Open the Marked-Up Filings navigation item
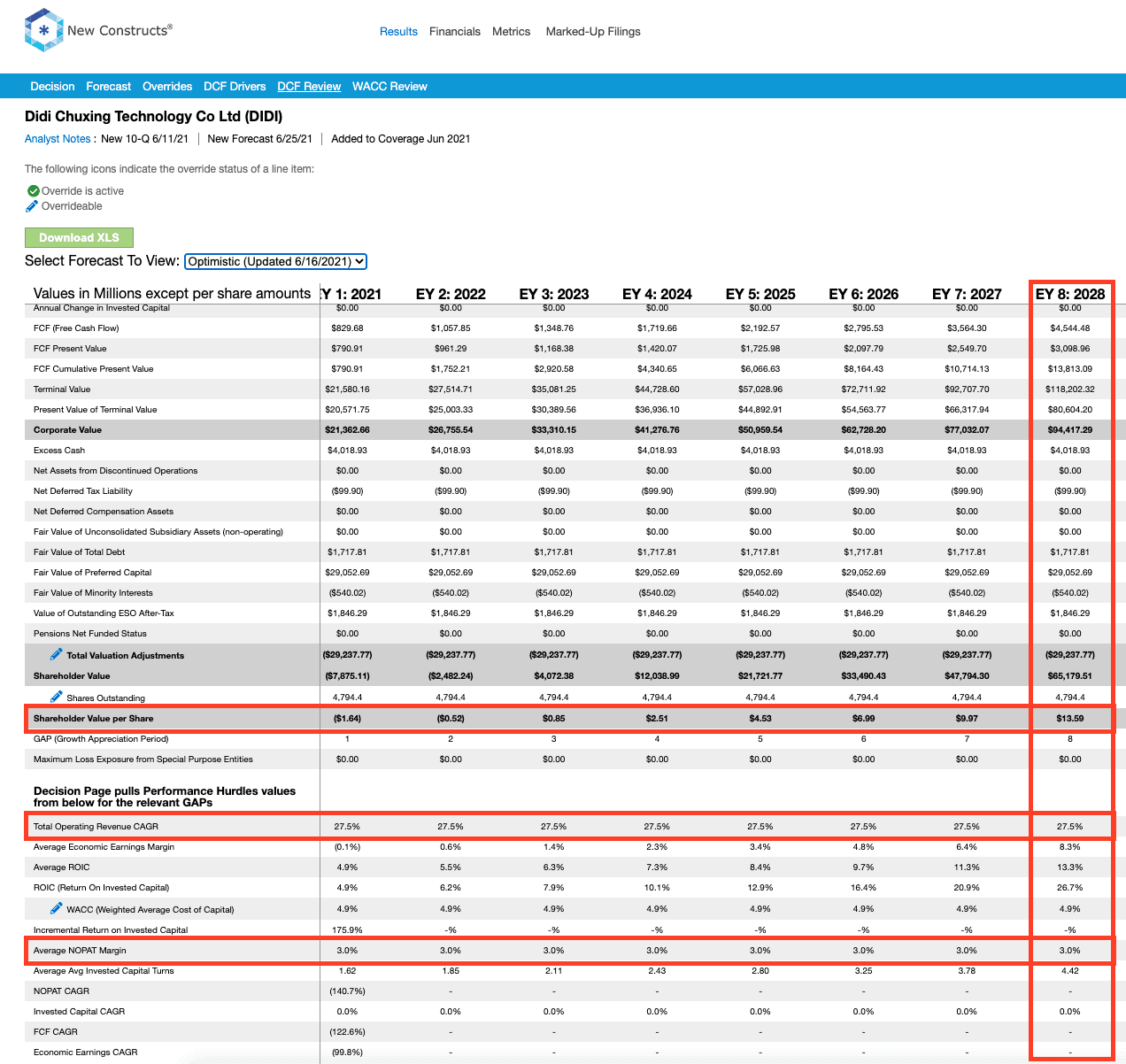Viewport: 1126px width, 1064px height. [593, 32]
